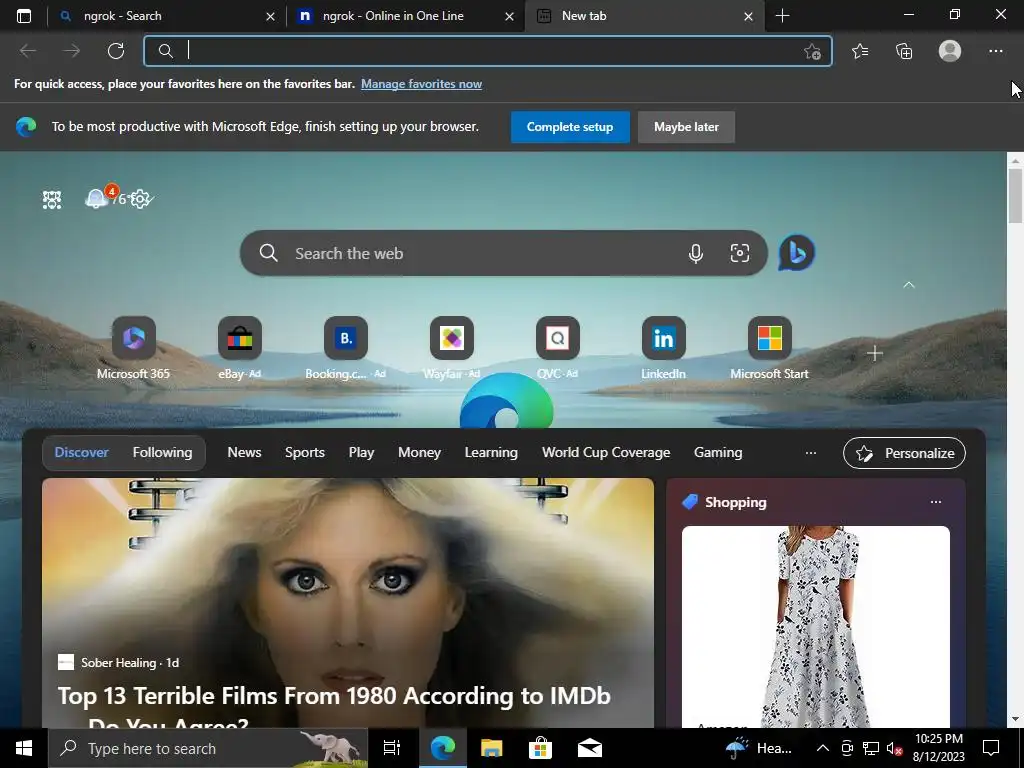Image resolution: width=1024 pixels, height=768 pixels.
Task: Open the News category
Action: coord(244,453)
